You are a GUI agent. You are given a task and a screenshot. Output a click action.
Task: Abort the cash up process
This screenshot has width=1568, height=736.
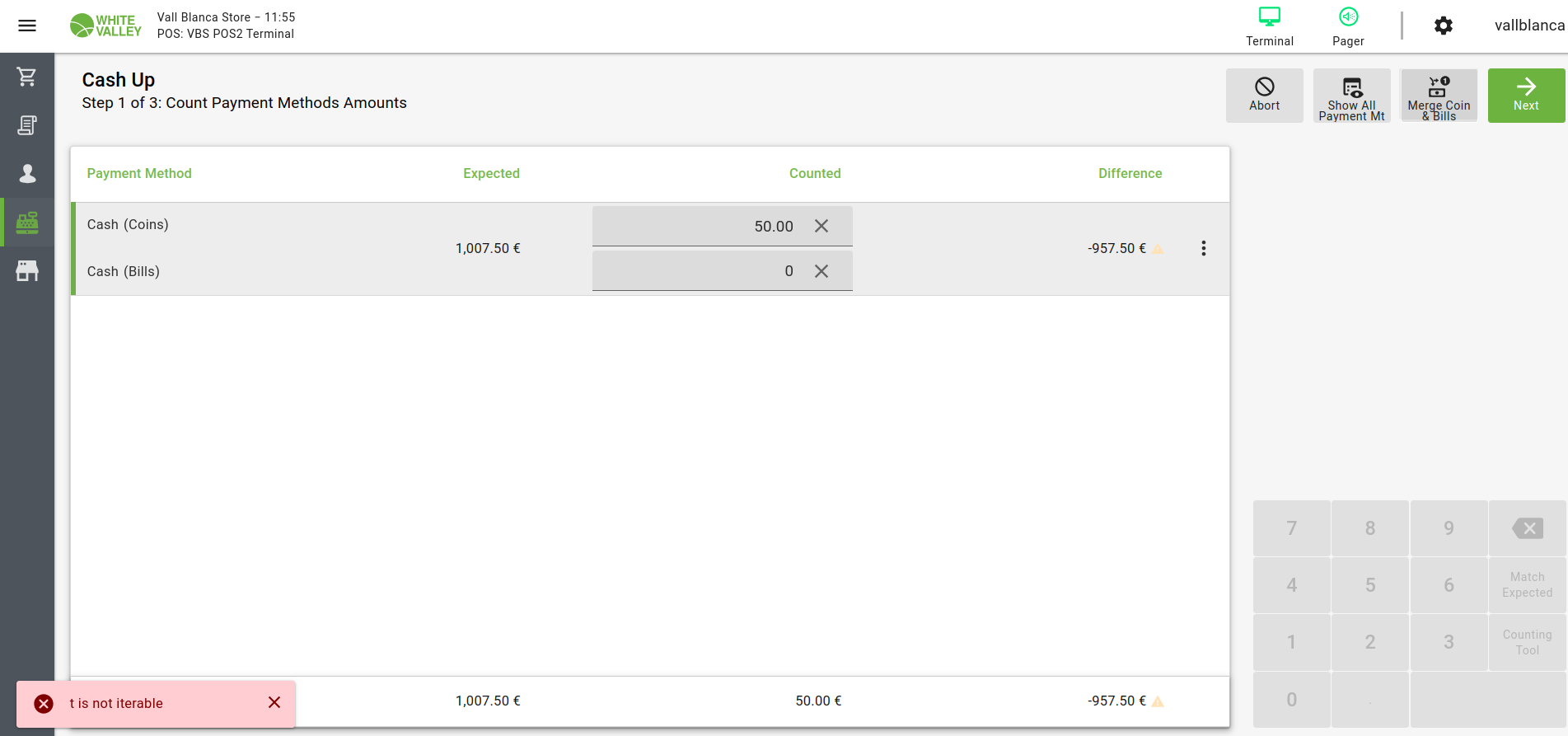click(1265, 96)
